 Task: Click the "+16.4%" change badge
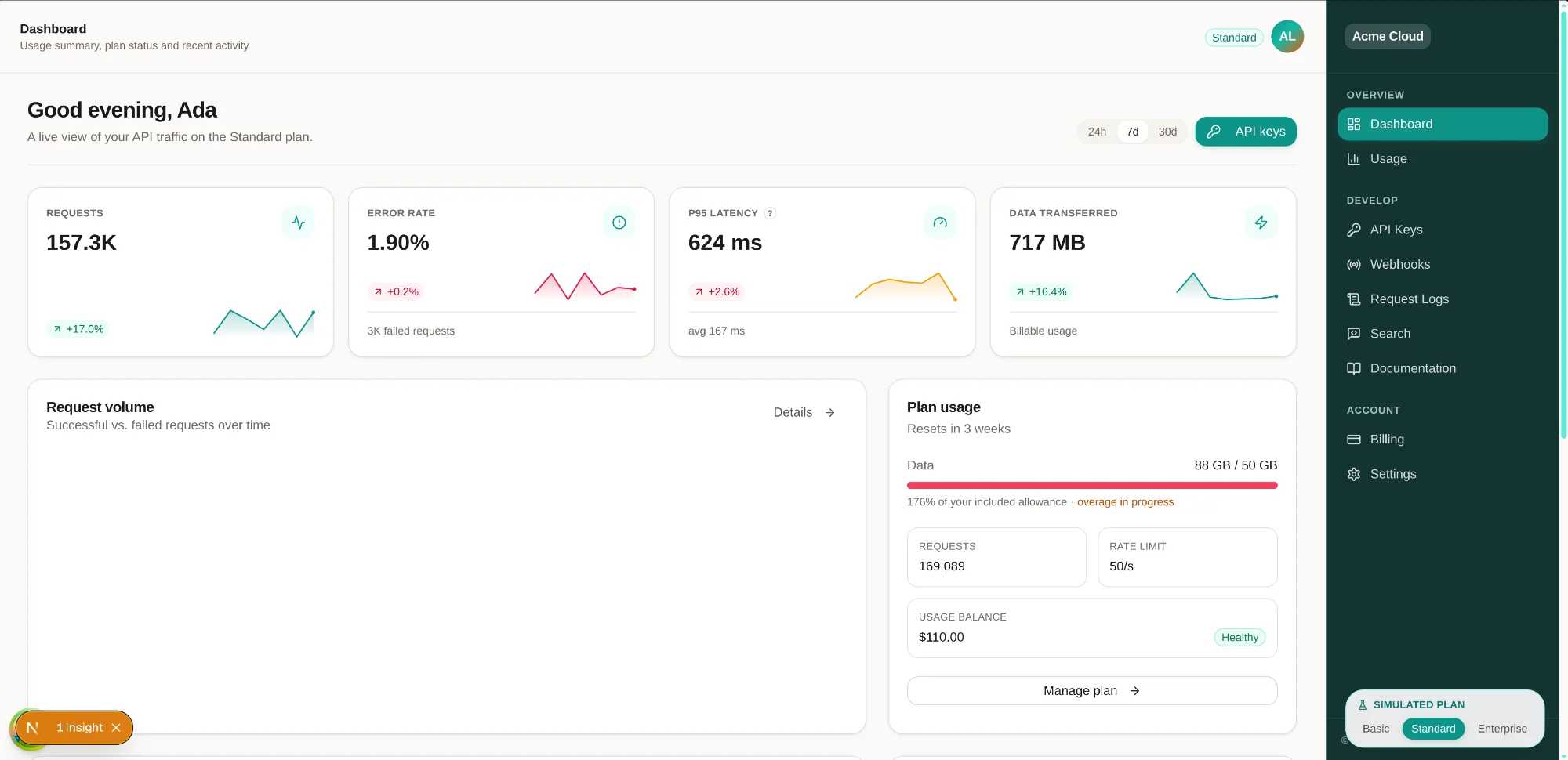point(1041,291)
